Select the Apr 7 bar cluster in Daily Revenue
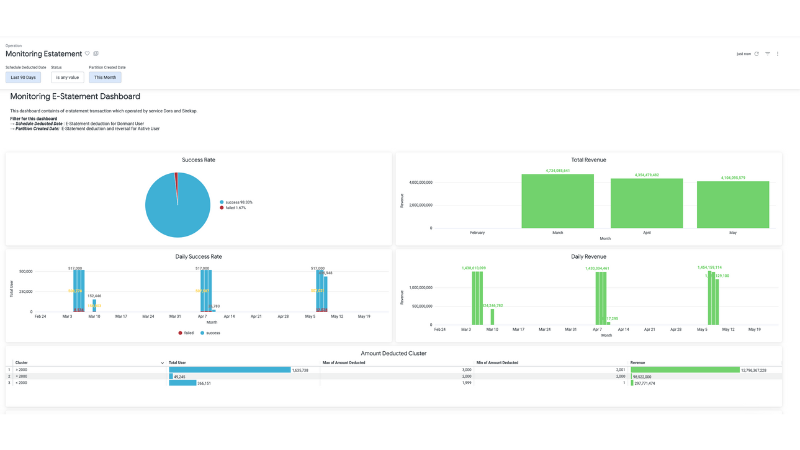800x450 pixels. point(601,298)
